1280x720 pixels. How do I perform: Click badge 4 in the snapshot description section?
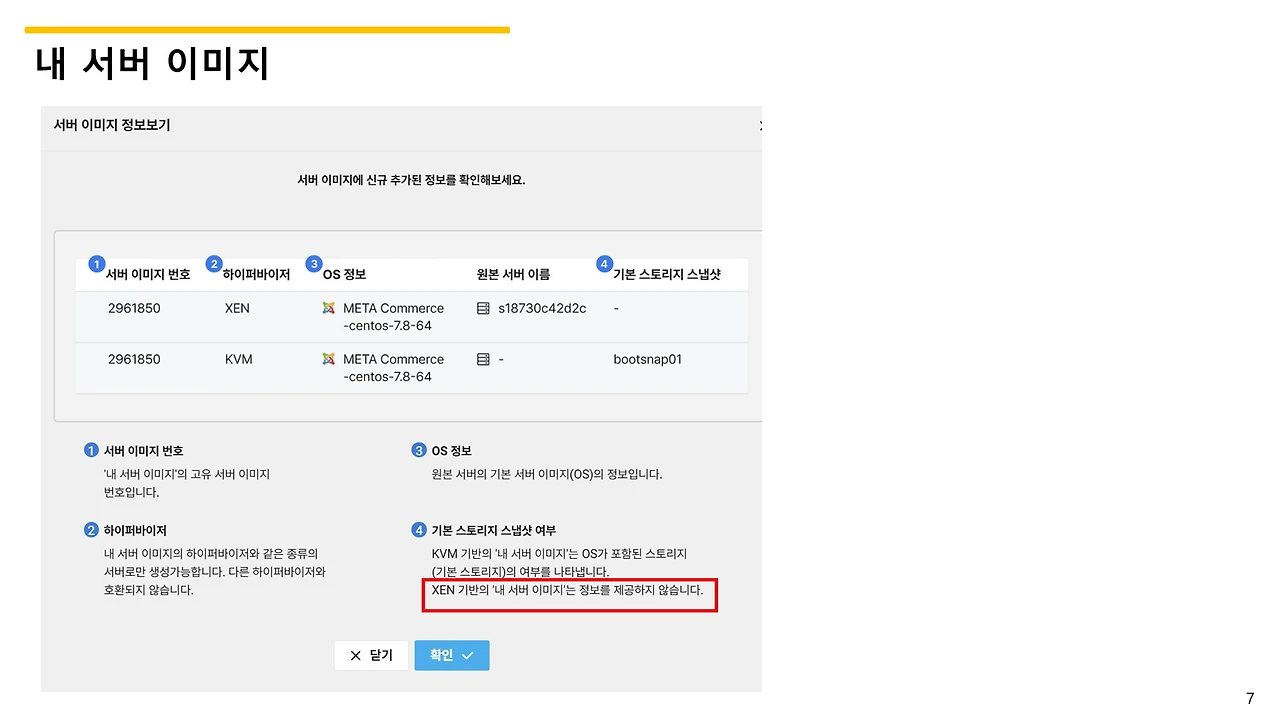point(419,530)
